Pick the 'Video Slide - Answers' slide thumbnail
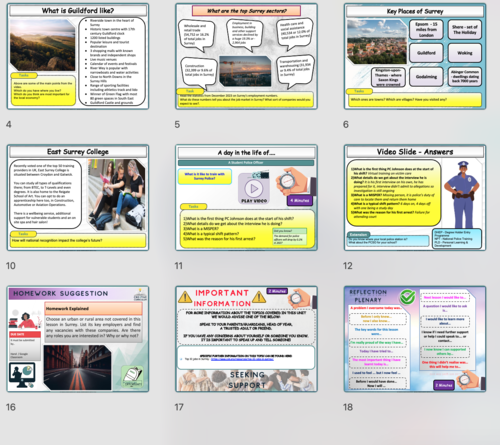Viewport: 500px width, 445px height. 415,198
